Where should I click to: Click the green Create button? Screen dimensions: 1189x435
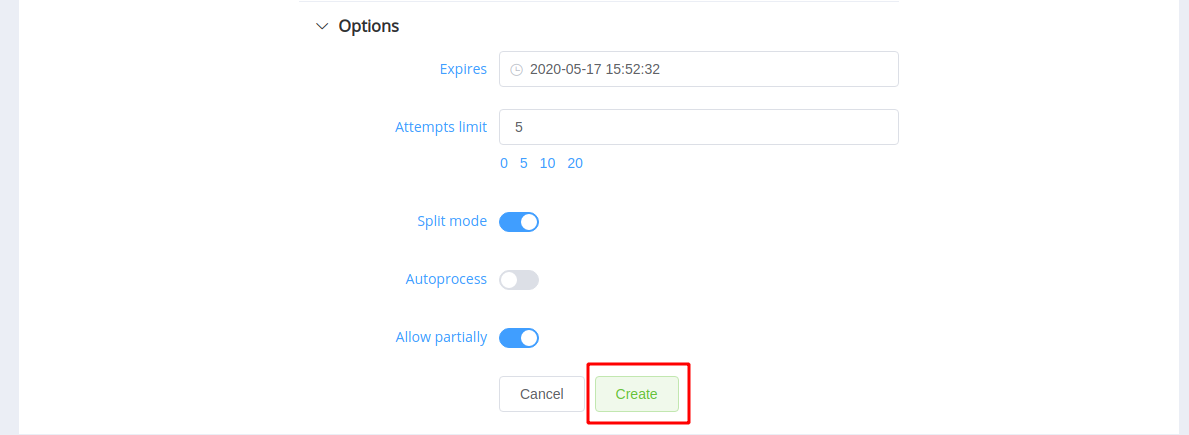[637, 394]
